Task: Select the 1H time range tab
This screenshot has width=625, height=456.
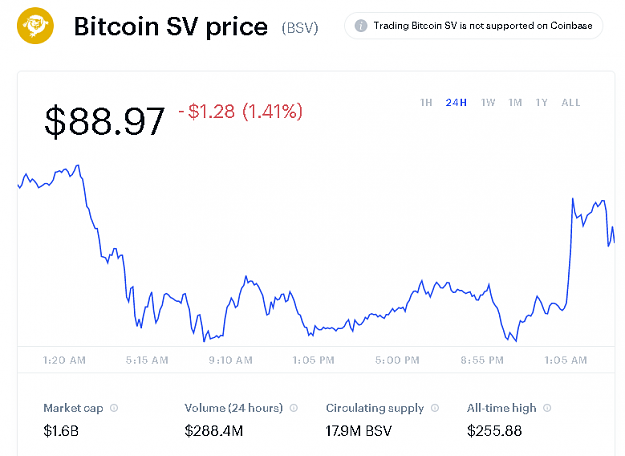Action: (426, 103)
